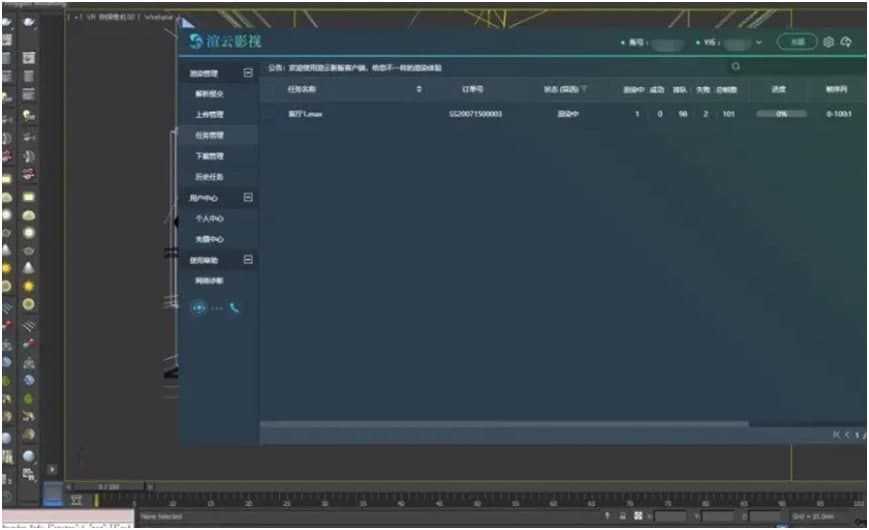The image size is (869, 530).
Task: Click the viewport label at 3ds Max top-left
Action: [x=120, y=17]
